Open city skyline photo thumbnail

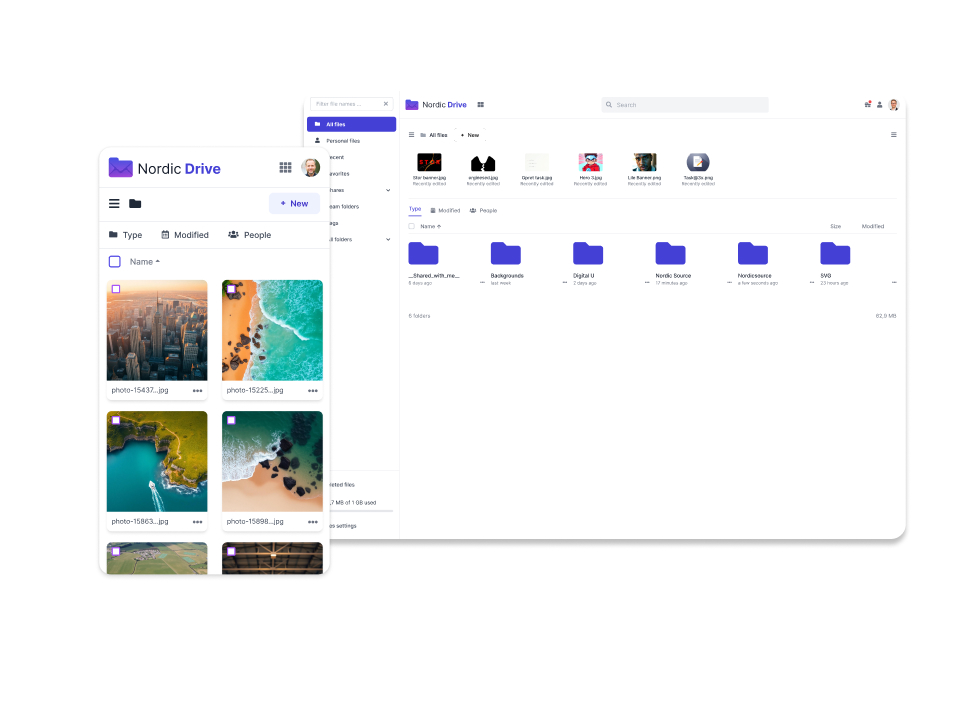point(157,330)
